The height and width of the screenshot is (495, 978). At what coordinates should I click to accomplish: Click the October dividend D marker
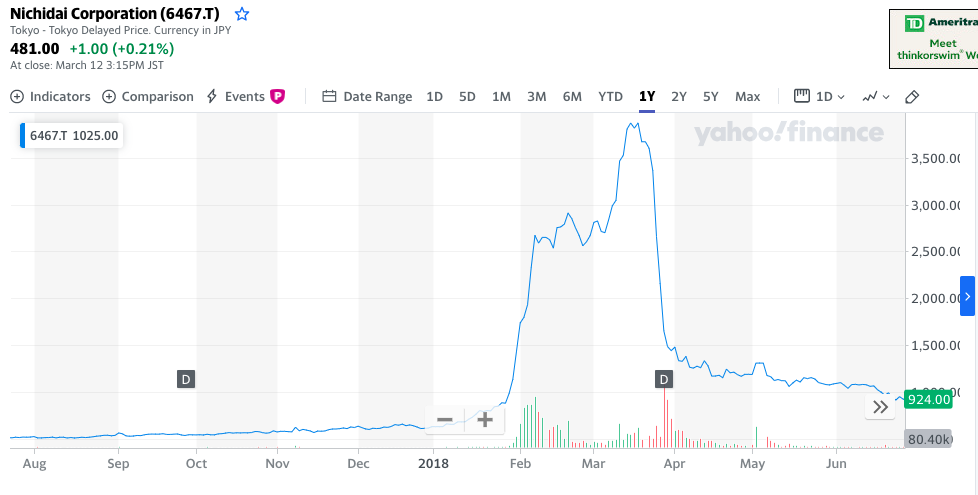[x=186, y=379]
